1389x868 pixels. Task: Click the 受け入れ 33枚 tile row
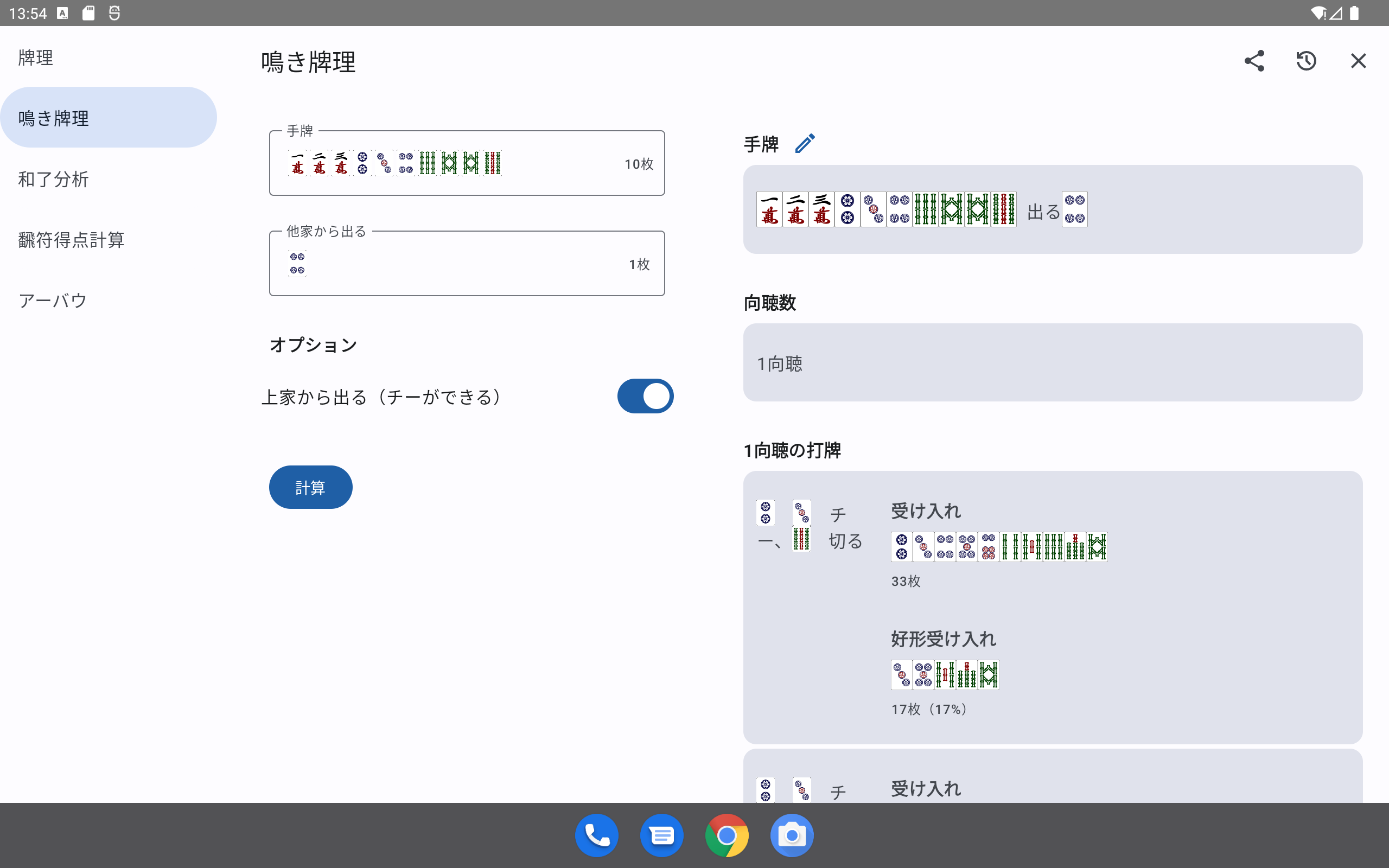(x=999, y=546)
